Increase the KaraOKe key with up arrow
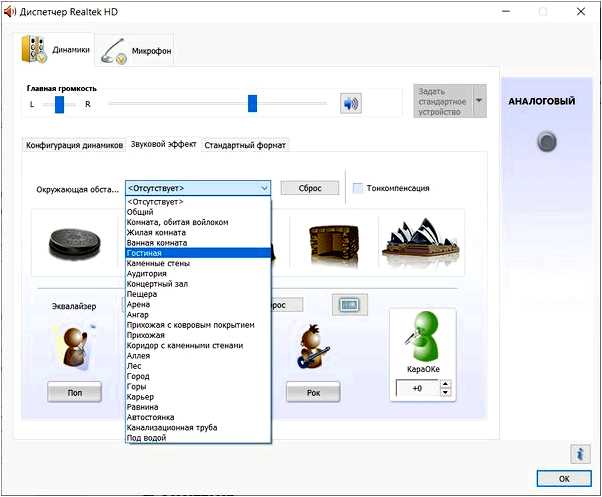 [x=445, y=384]
